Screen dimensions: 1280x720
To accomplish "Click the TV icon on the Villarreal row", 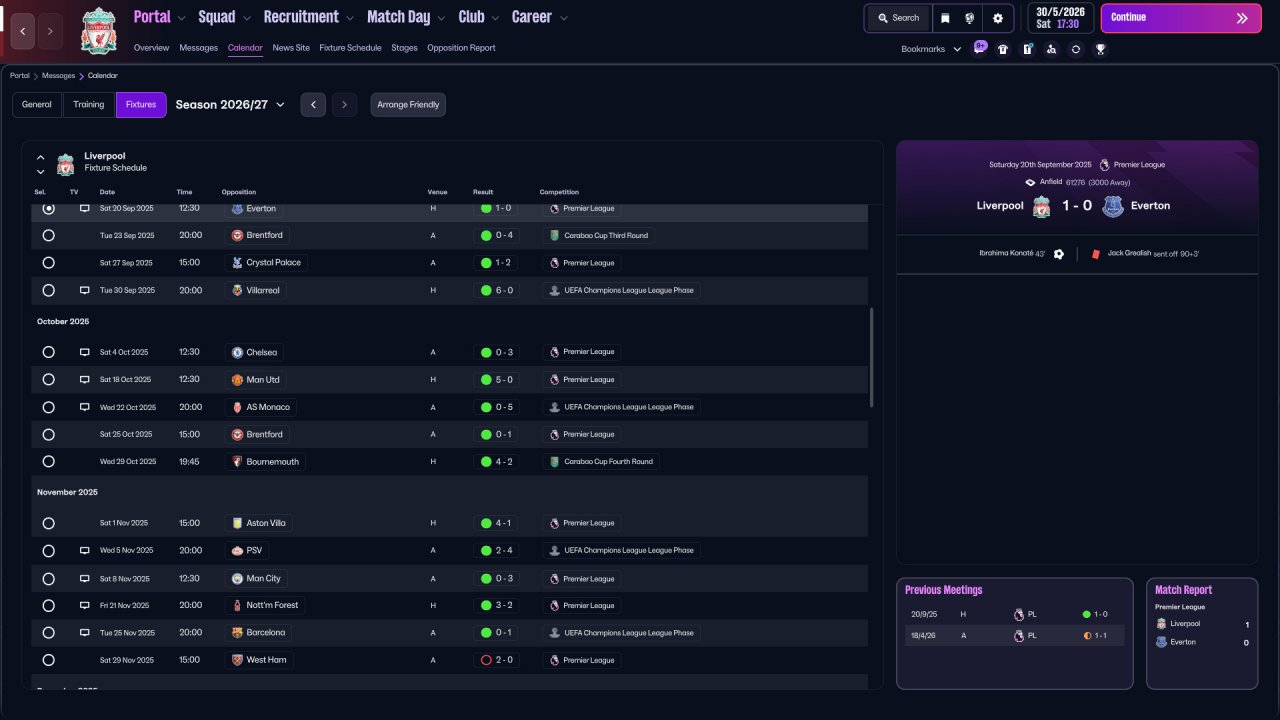I will (x=85, y=291).
